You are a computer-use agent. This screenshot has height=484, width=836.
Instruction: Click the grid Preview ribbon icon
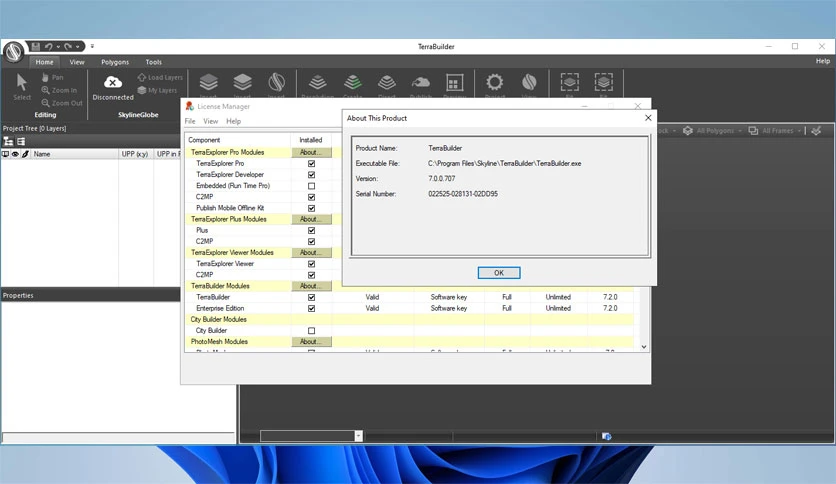point(454,83)
